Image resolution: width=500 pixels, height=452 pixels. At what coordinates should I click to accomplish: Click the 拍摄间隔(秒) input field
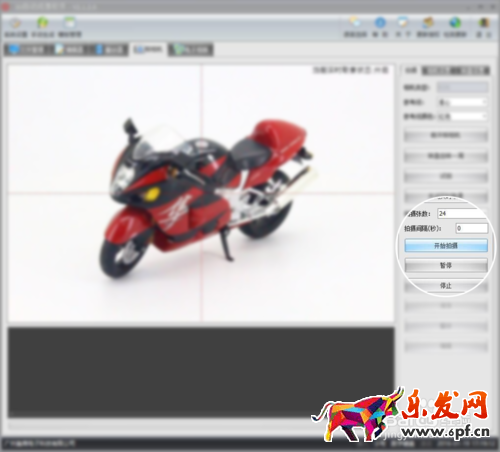(472, 228)
